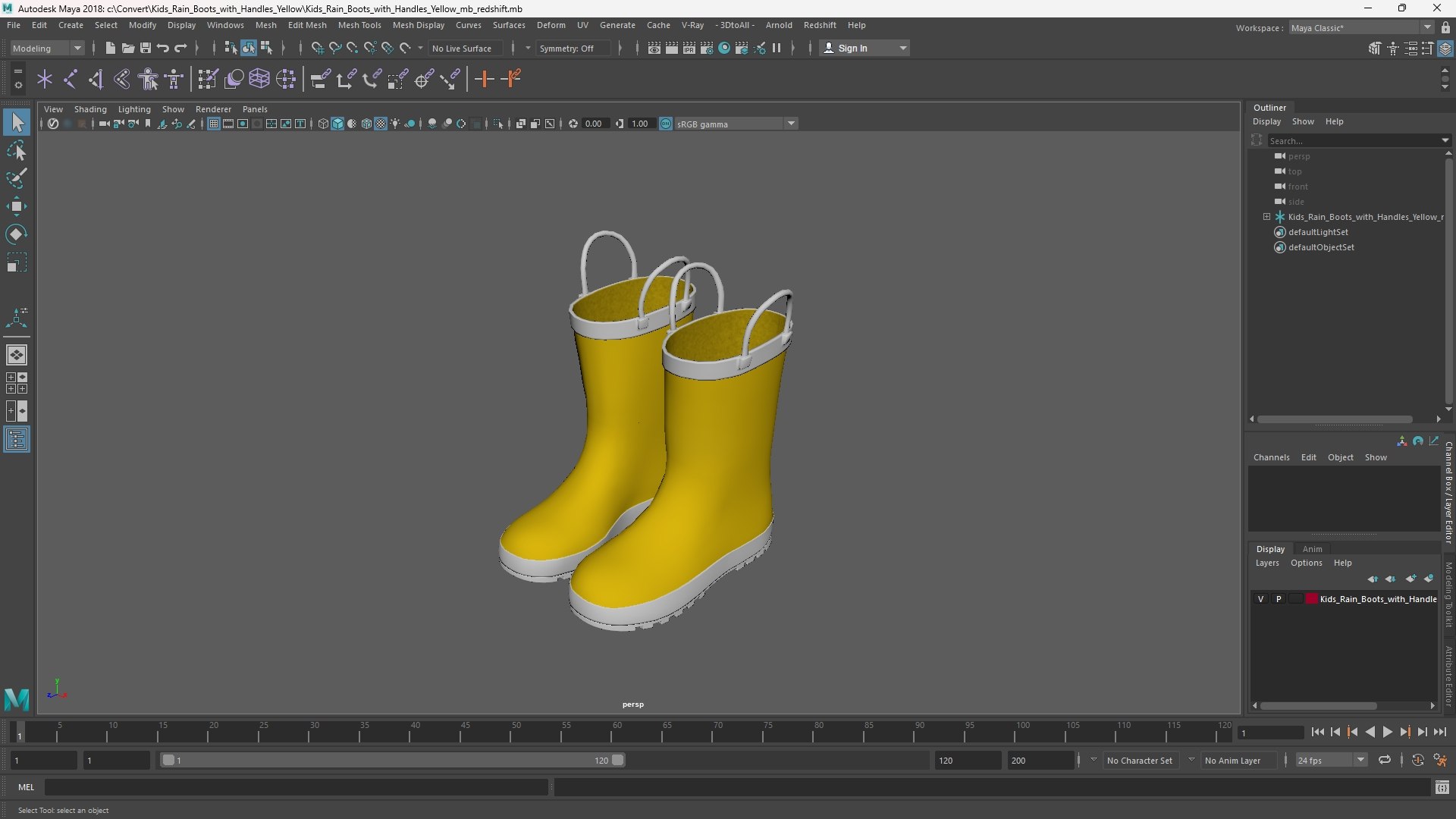Click the New Scene icon
Image resolution: width=1456 pixels, height=819 pixels.
(x=110, y=48)
